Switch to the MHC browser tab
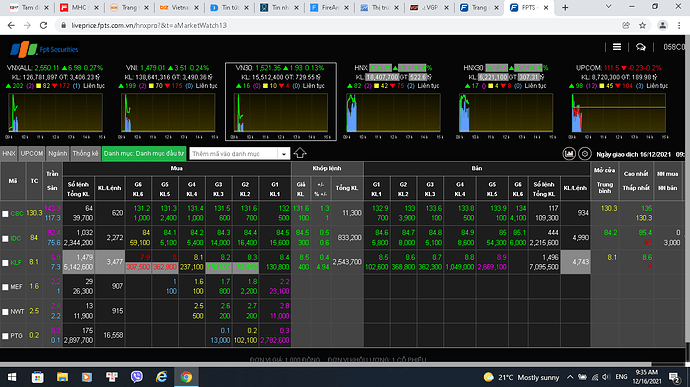This screenshot has height=387, width=690. click(79, 7)
